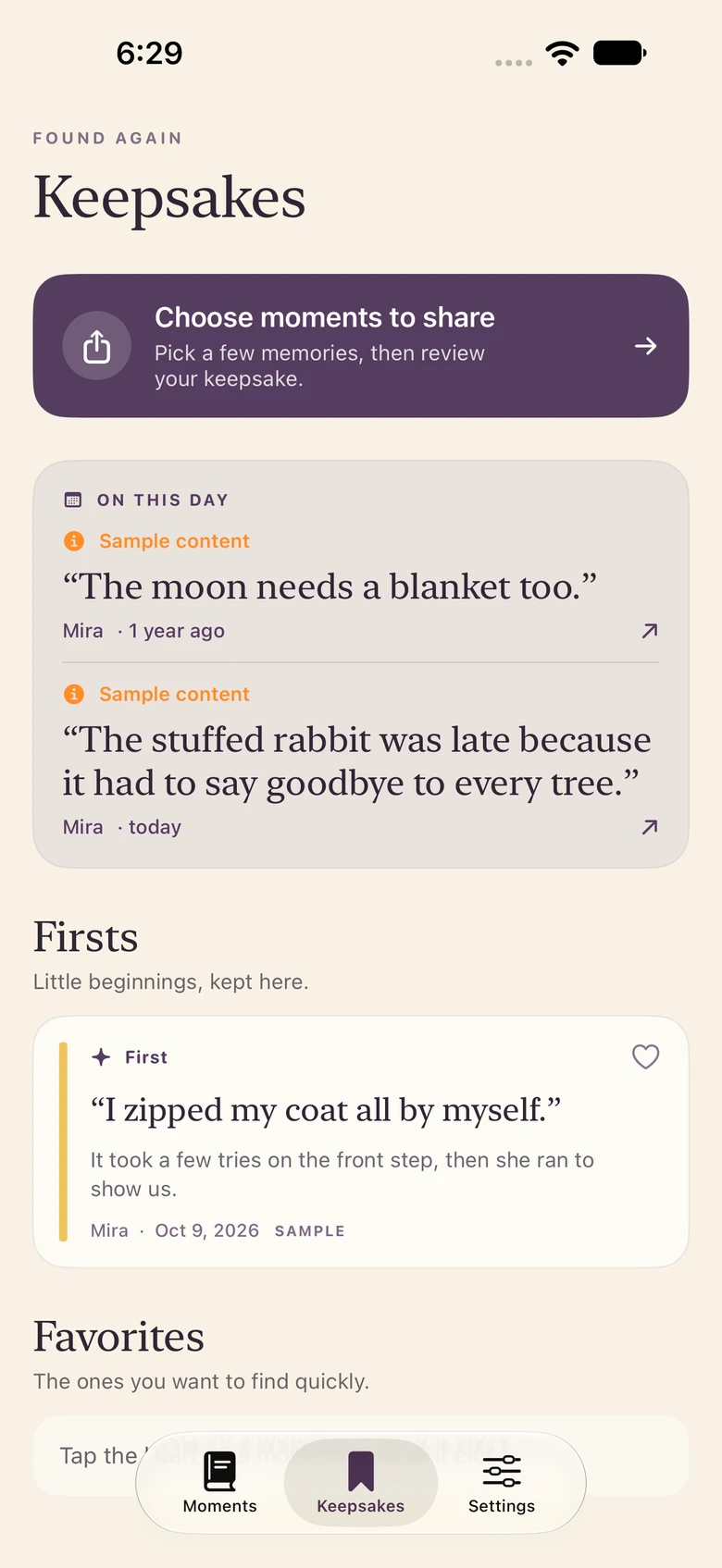The width and height of the screenshot is (722, 1568).
Task: Tap the info icon above the moon quote
Action: [74, 541]
